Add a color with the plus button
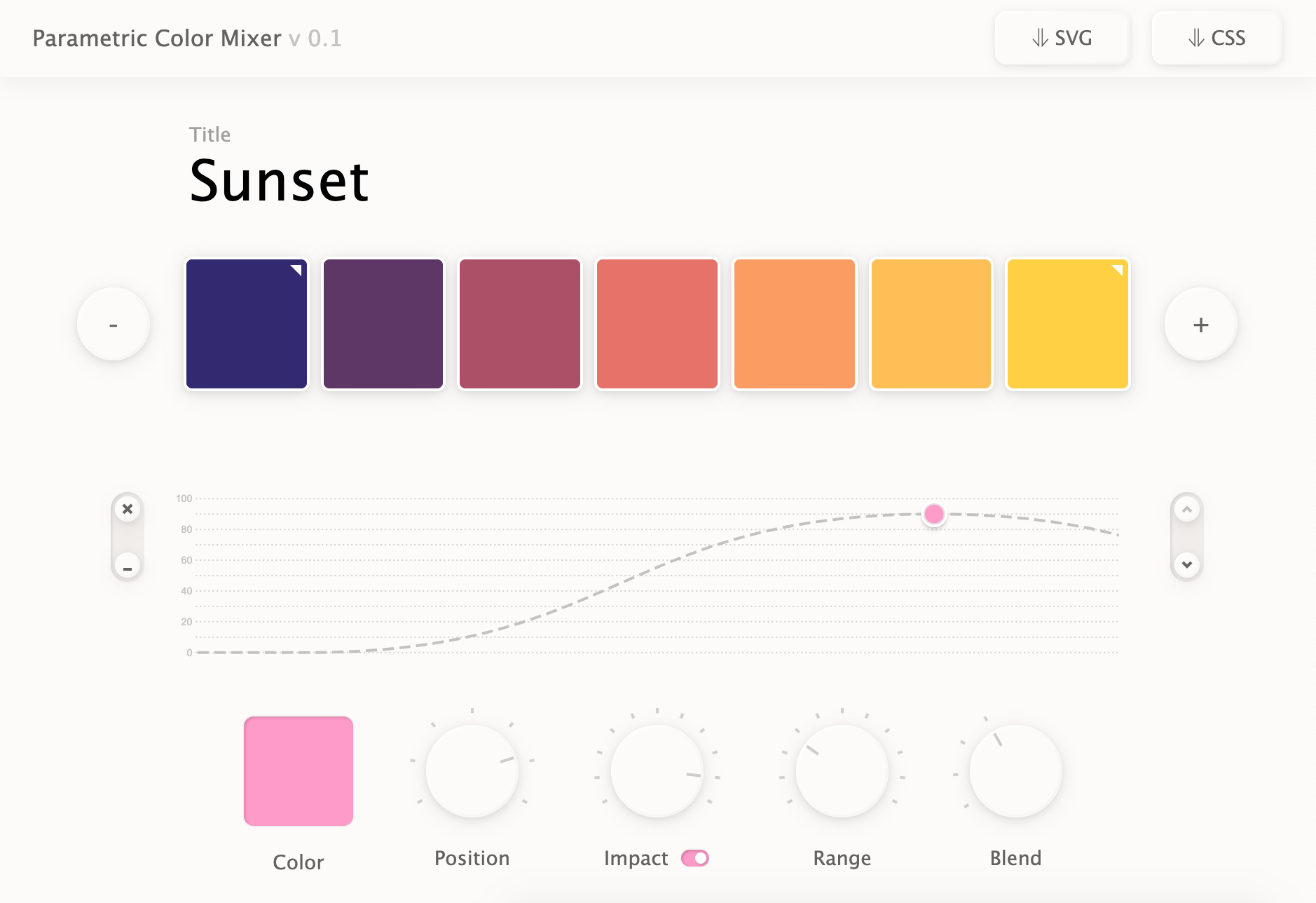This screenshot has width=1316, height=903. (x=1200, y=324)
